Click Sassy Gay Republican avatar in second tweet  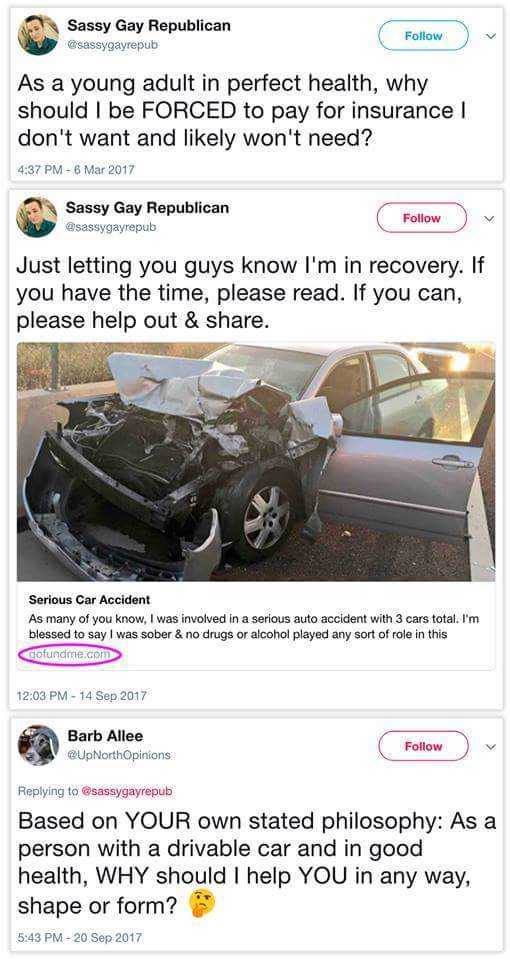pyautogui.click(x=37, y=217)
